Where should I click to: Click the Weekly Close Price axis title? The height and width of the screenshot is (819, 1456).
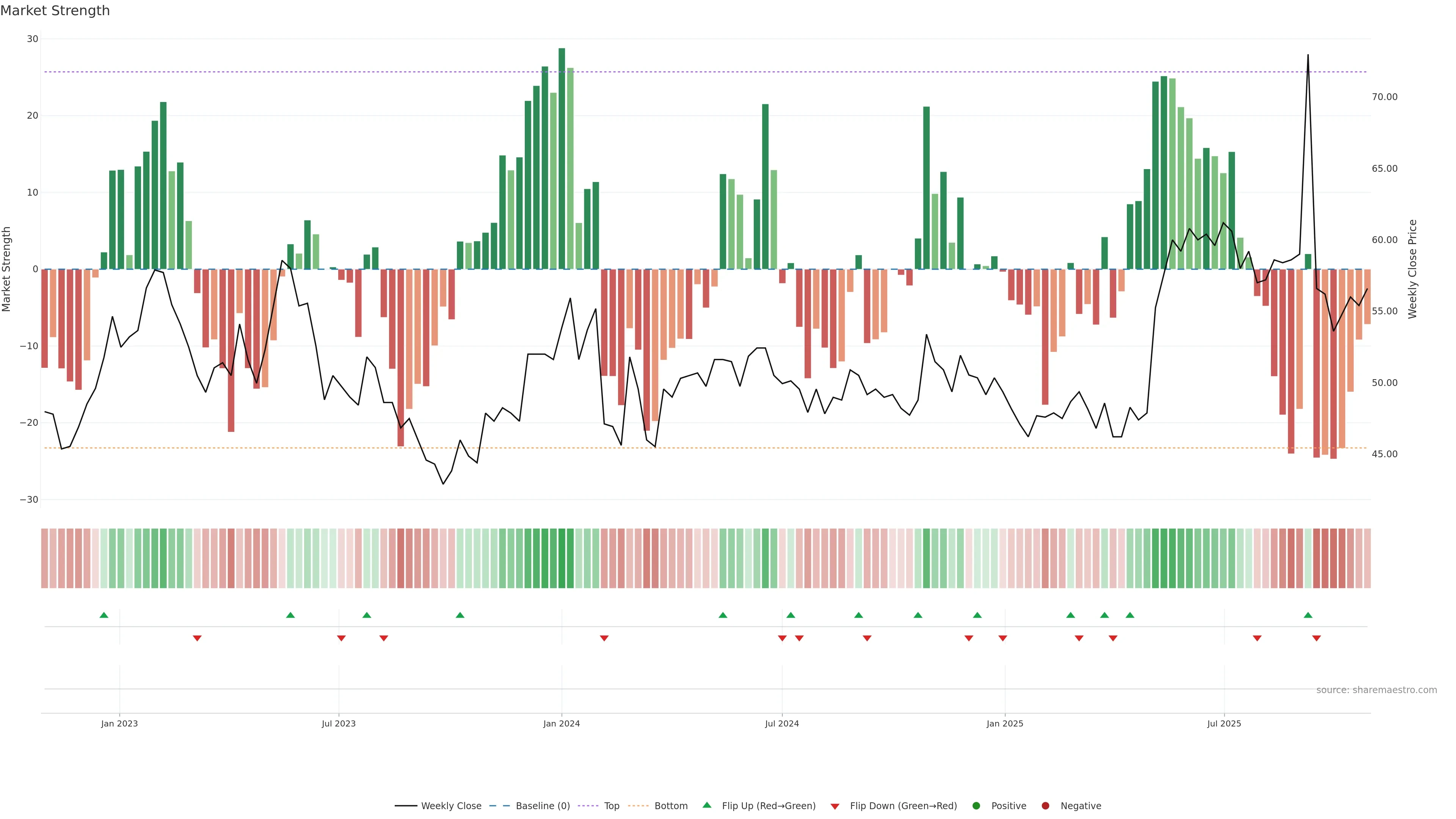point(1412,269)
